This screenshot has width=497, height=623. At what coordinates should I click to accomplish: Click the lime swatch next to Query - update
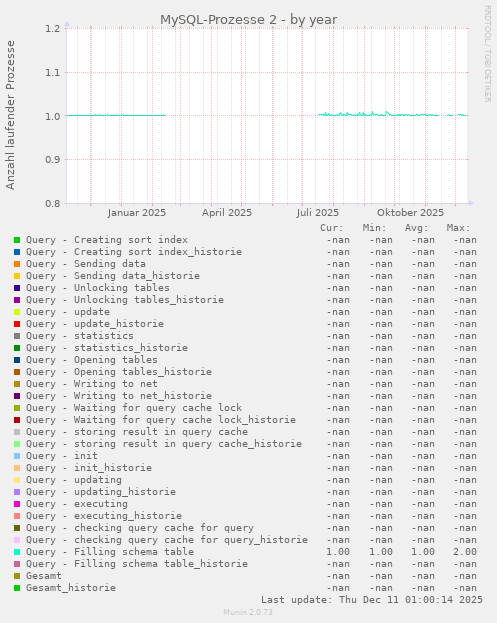(17, 312)
